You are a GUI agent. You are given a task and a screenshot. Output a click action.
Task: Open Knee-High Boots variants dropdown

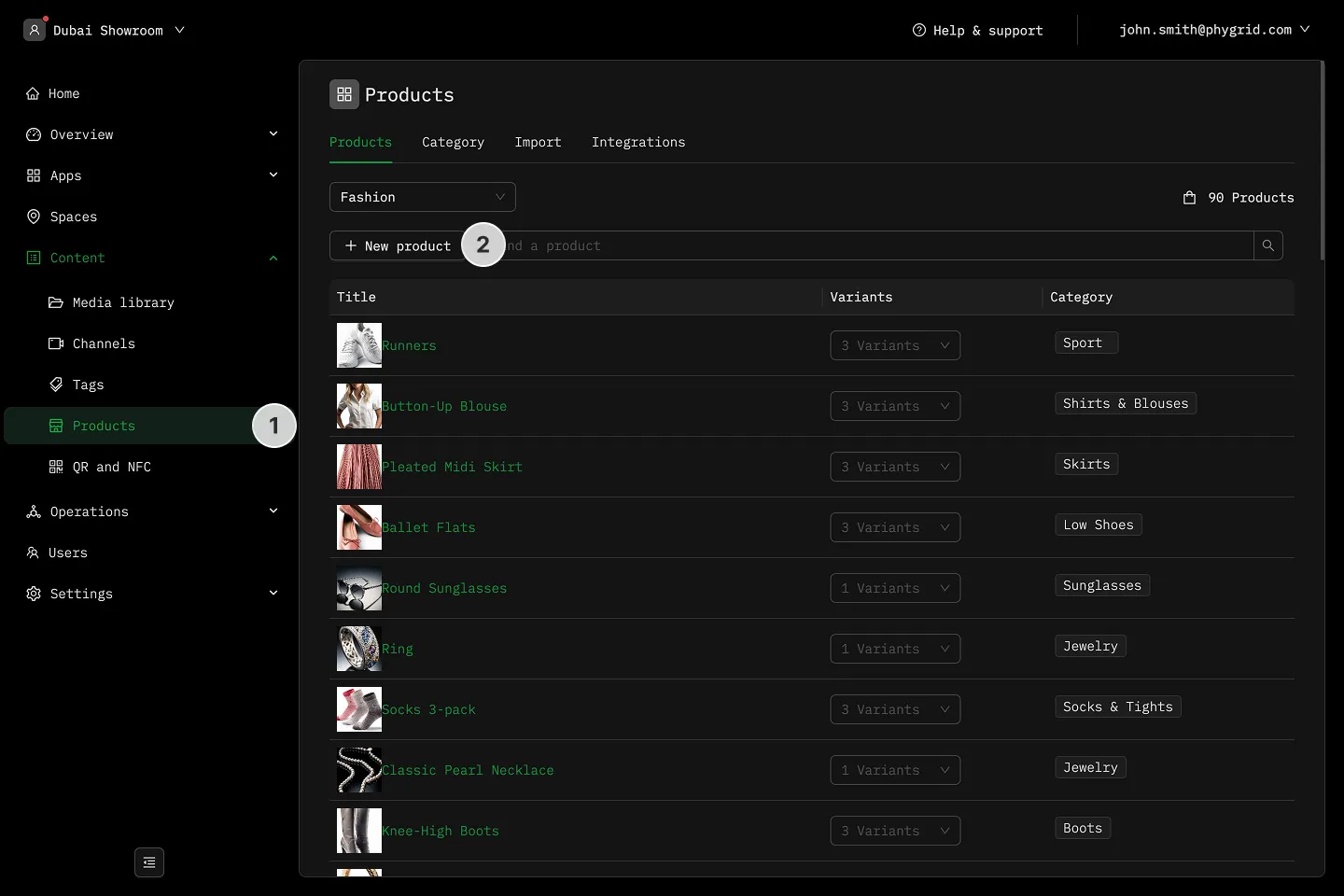coord(895,831)
